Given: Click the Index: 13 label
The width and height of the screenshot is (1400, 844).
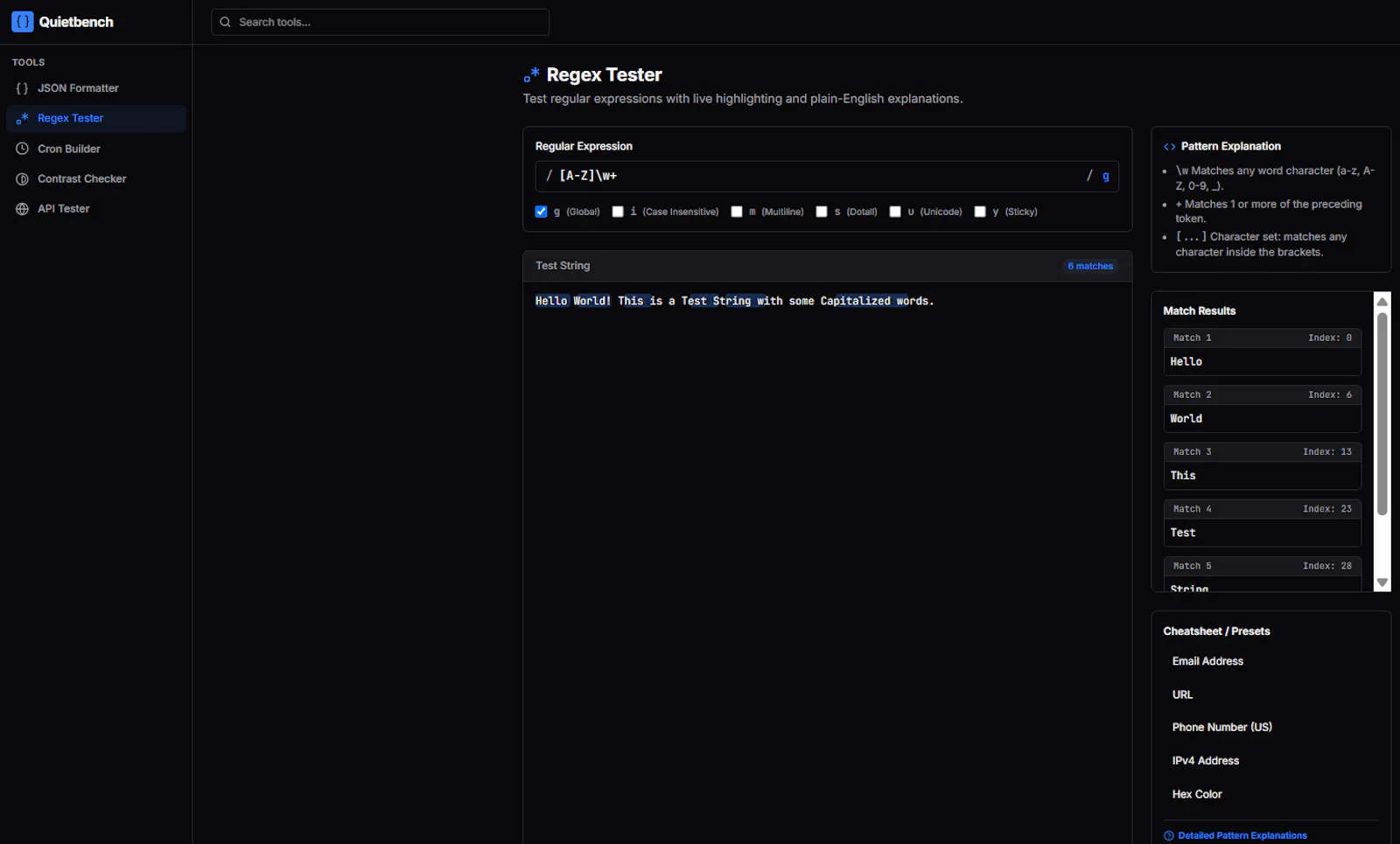Looking at the screenshot, I should click(x=1327, y=452).
